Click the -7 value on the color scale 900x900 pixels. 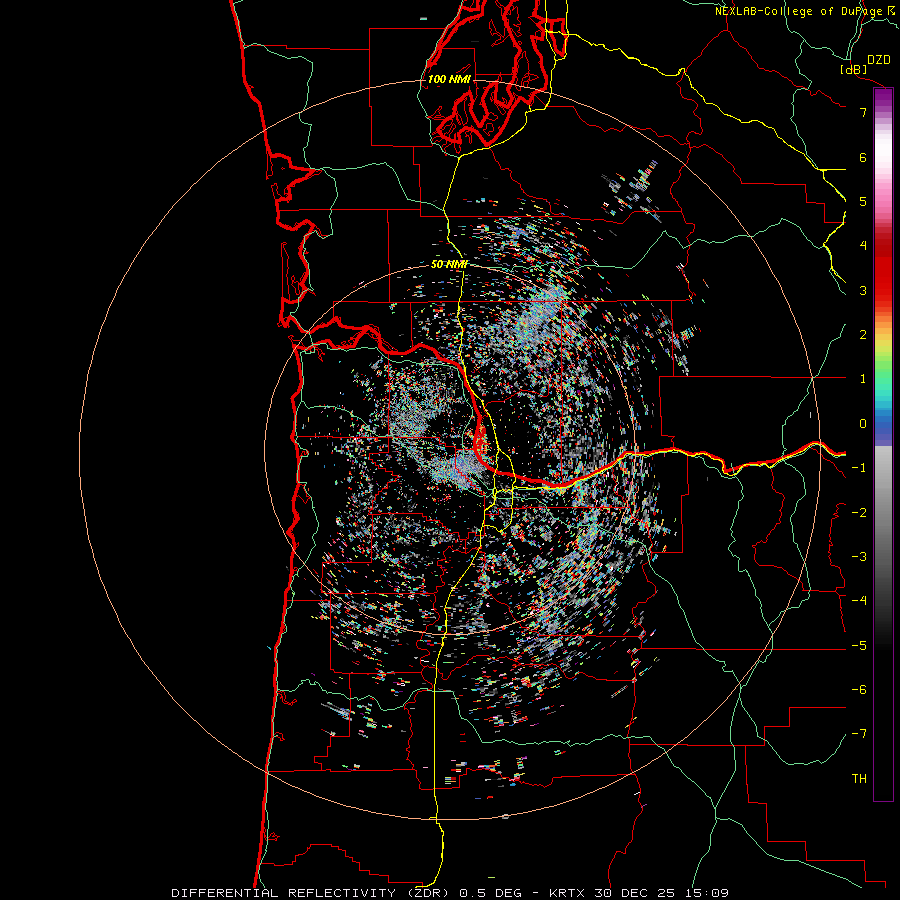[x=859, y=734]
